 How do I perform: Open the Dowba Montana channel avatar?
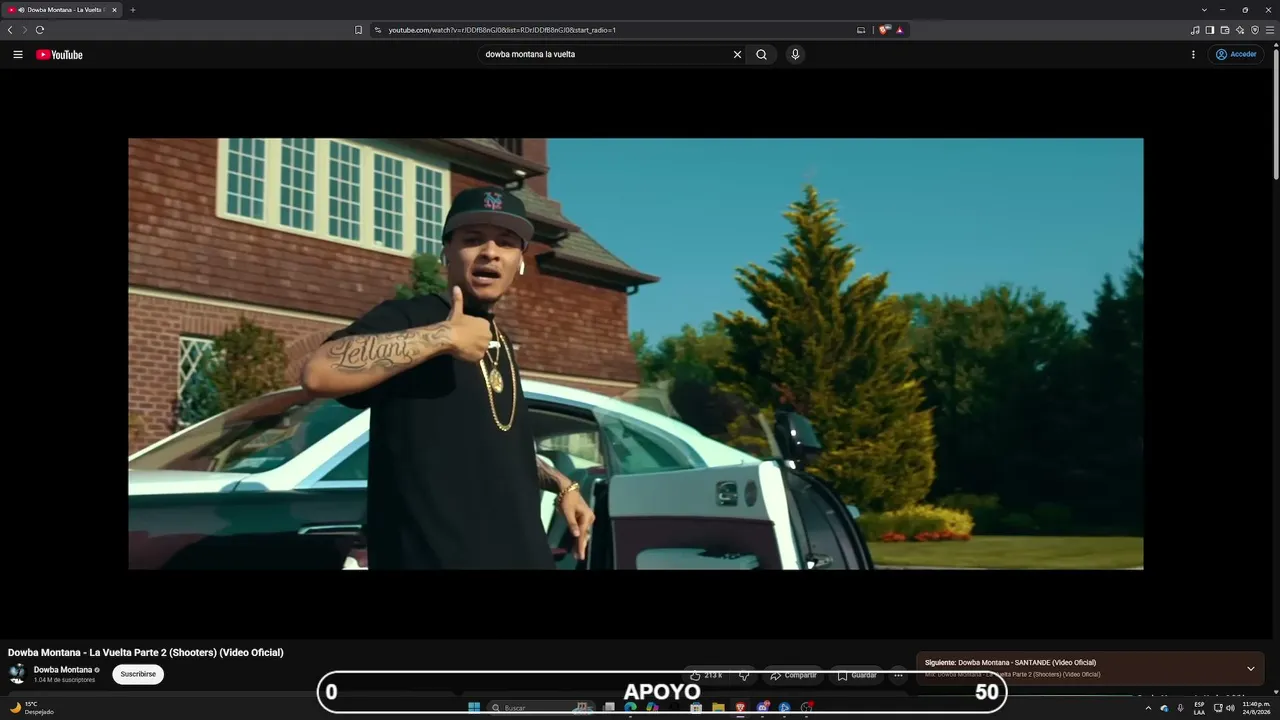tap(17, 674)
